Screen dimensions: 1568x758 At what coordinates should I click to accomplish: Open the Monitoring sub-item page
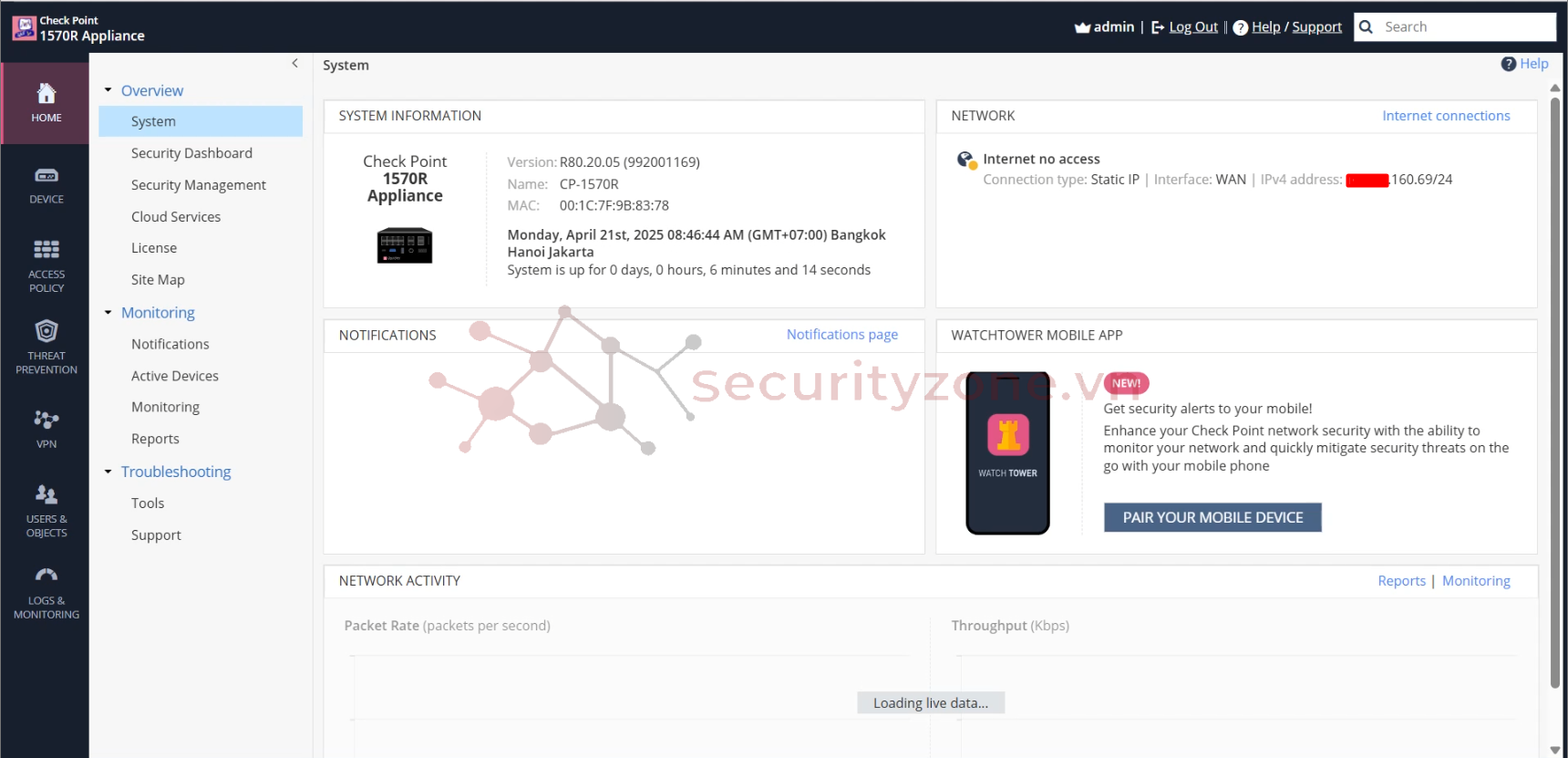click(x=165, y=407)
